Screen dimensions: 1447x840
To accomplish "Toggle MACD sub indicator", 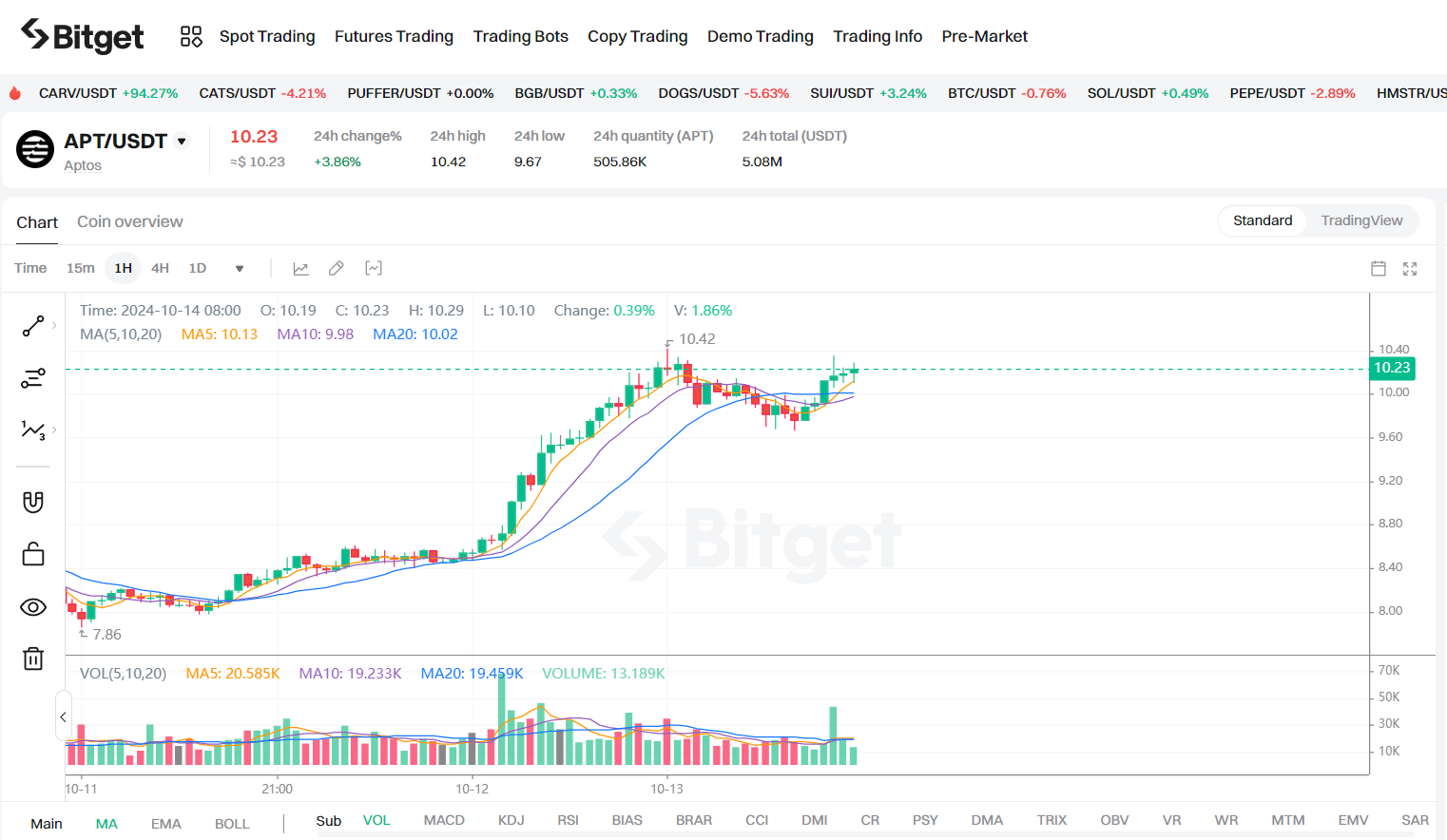I will point(444,820).
